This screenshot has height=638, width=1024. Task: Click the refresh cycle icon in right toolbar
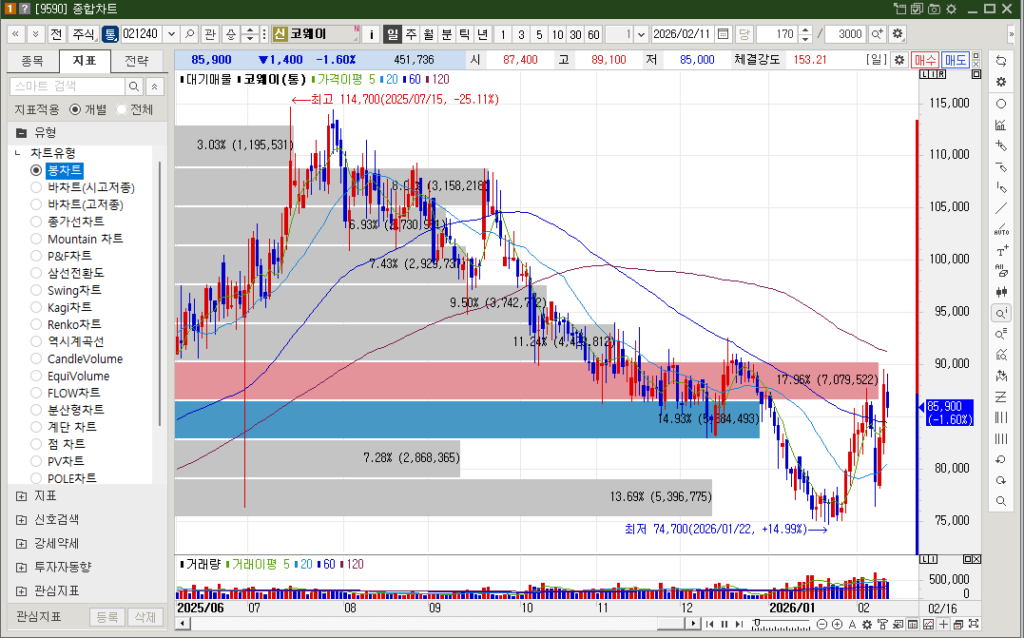point(1000,61)
